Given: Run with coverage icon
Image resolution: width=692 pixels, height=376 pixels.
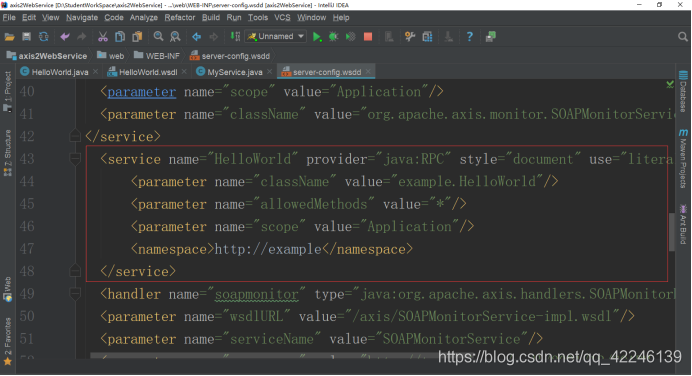Looking at the screenshot, I should tap(350, 37).
